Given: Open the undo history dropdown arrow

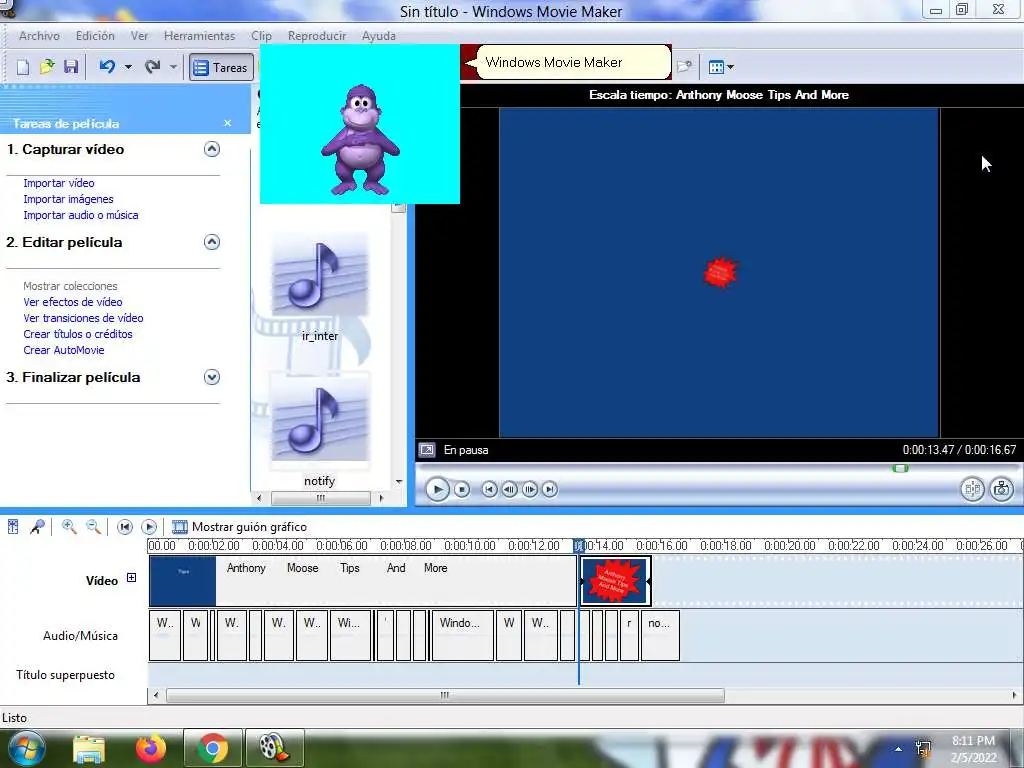Looking at the screenshot, I should click(128, 67).
